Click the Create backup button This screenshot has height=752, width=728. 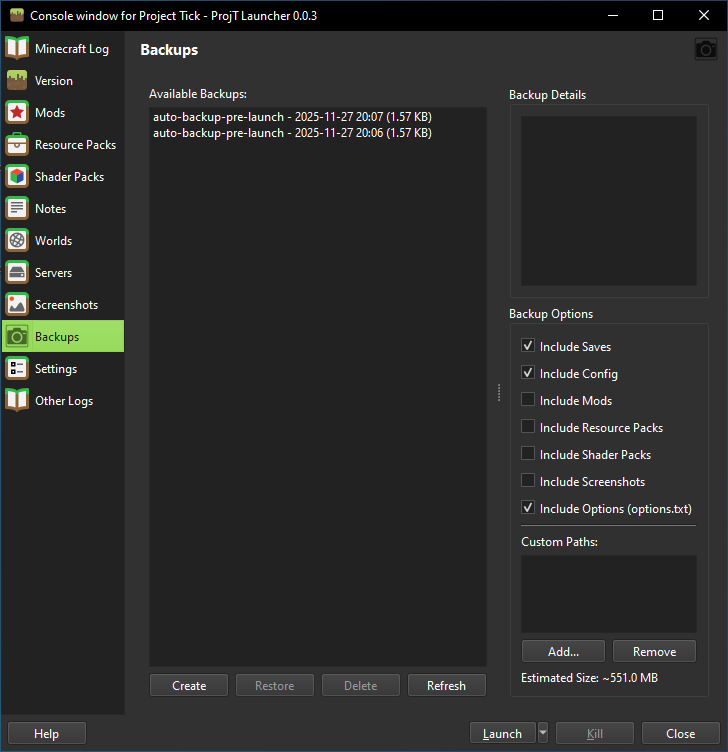tap(189, 685)
